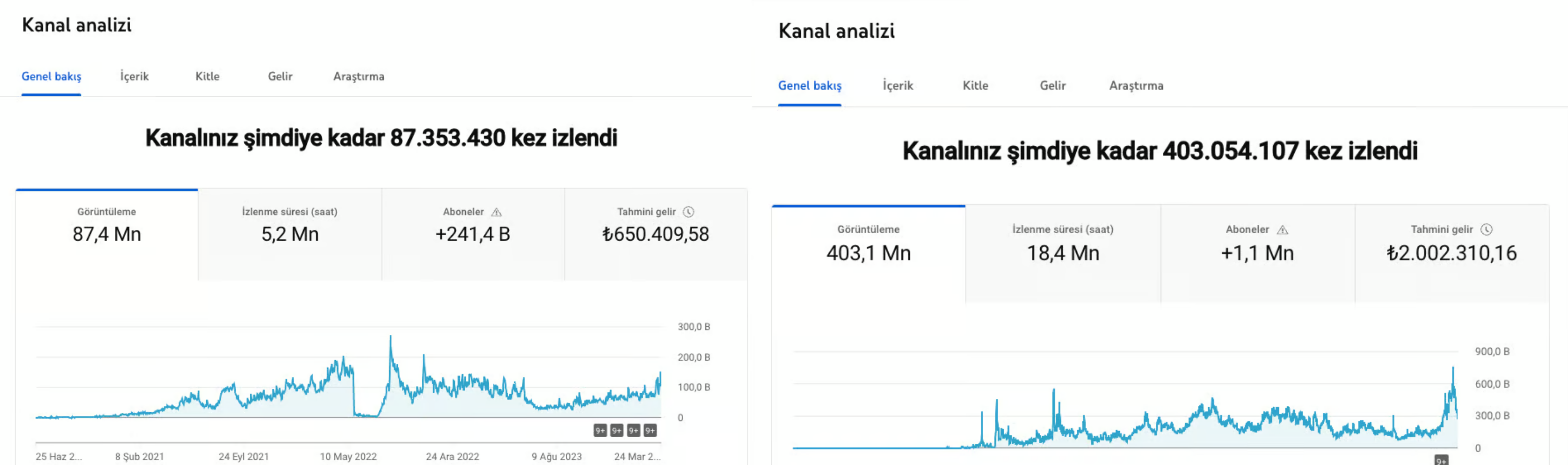Open the +1,1 Mn Aboneler card
Viewport: 1568px width, 465px height.
pyautogui.click(x=1257, y=253)
